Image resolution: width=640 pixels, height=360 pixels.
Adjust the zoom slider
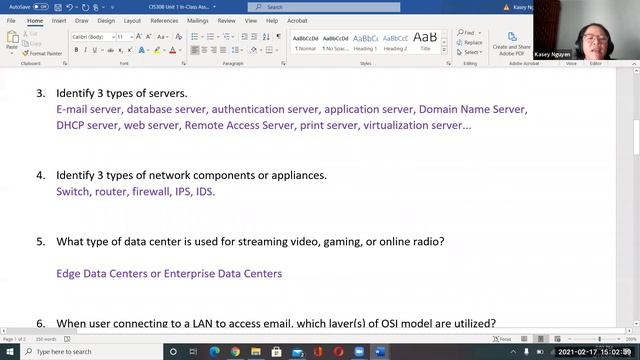coord(599,339)
